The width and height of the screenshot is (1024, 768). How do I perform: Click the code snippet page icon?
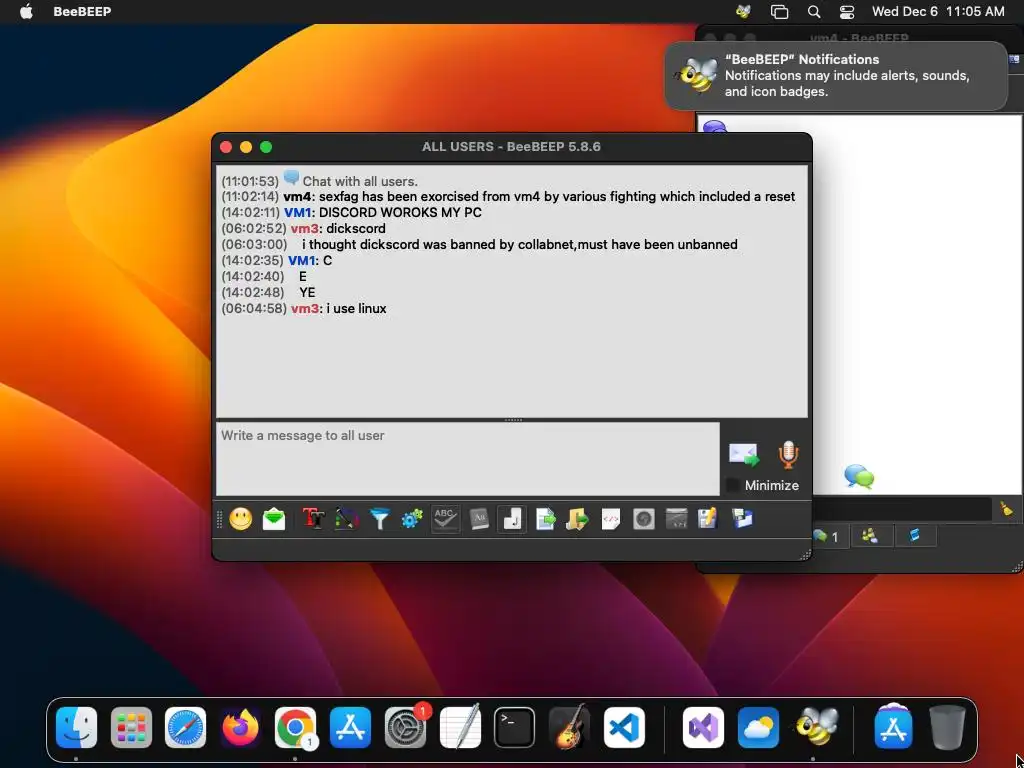coord(611,519)
